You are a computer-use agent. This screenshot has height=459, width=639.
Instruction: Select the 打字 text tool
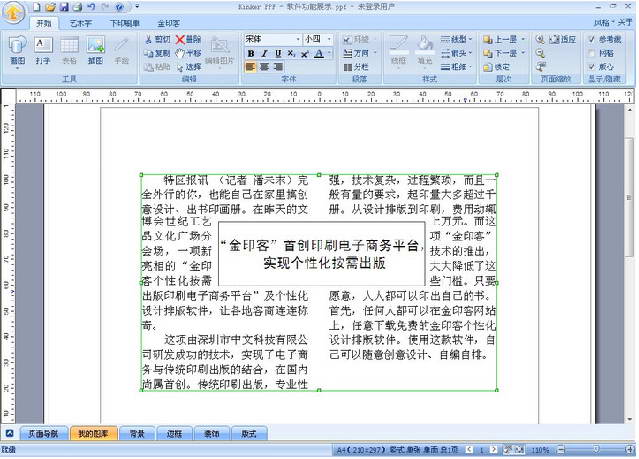pos(43,50)
